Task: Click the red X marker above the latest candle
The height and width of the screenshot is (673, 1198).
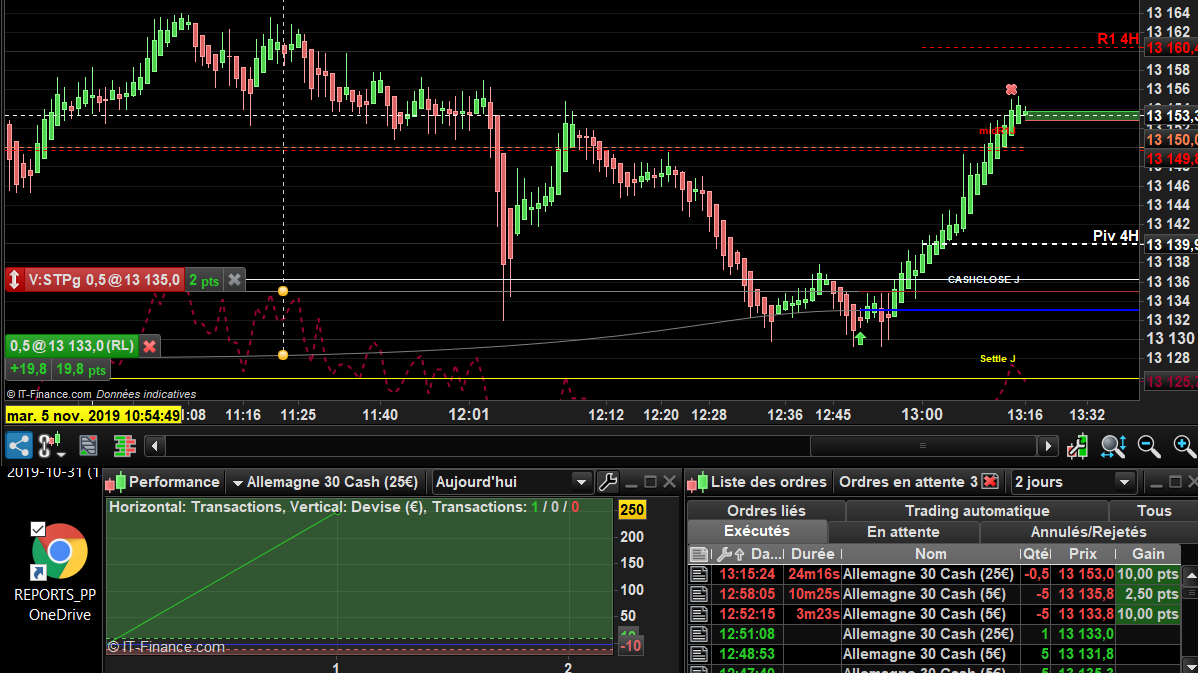Action: pyautogui.click(x=1012, y=89)
